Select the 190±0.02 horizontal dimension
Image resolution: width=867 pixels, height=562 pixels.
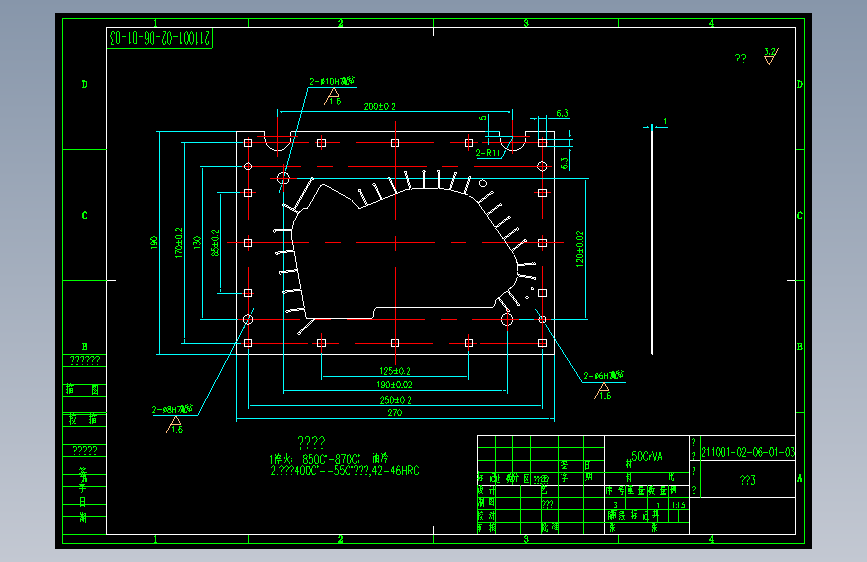pyautogui.click(x=394, y=384)
